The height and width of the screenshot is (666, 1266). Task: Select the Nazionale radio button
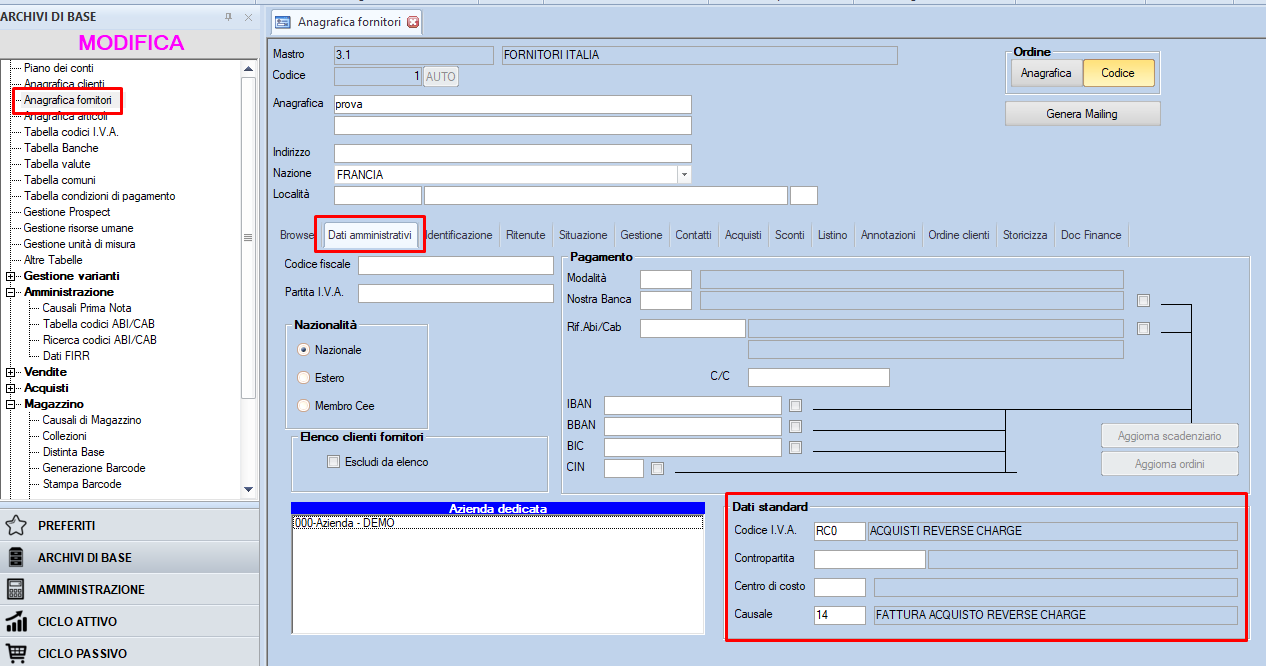tap(304, 350)
